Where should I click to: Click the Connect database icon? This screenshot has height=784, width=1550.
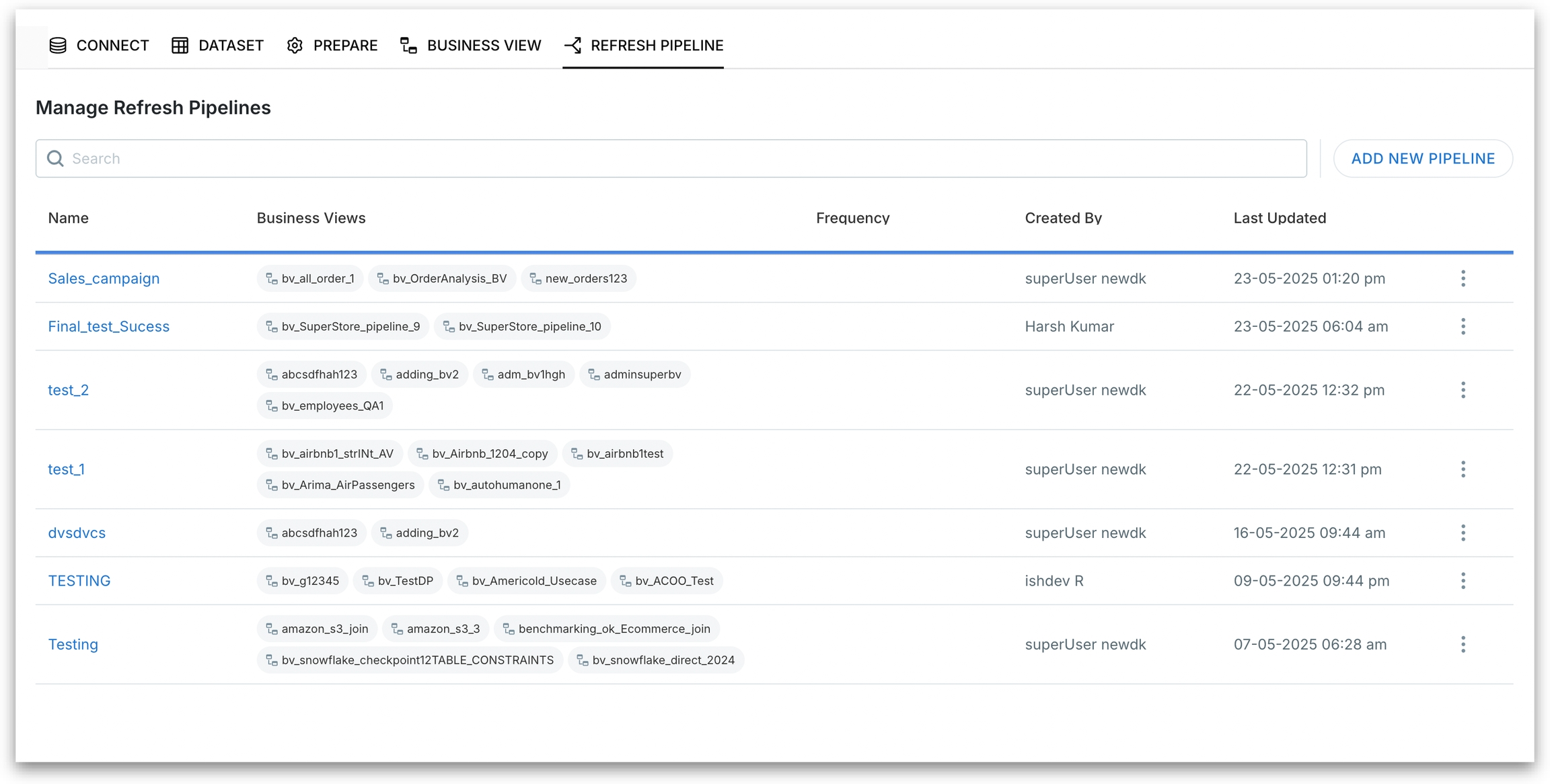58,45
